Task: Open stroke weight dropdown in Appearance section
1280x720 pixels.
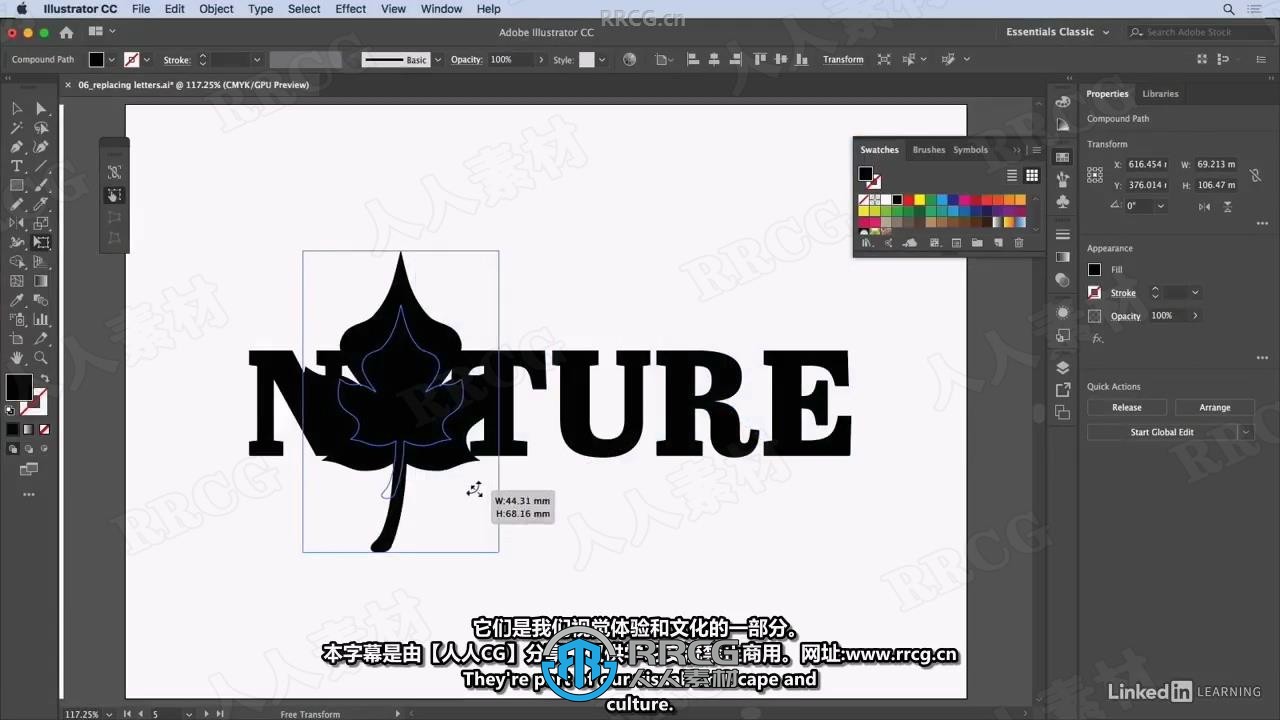Action: click(1195, 293)
